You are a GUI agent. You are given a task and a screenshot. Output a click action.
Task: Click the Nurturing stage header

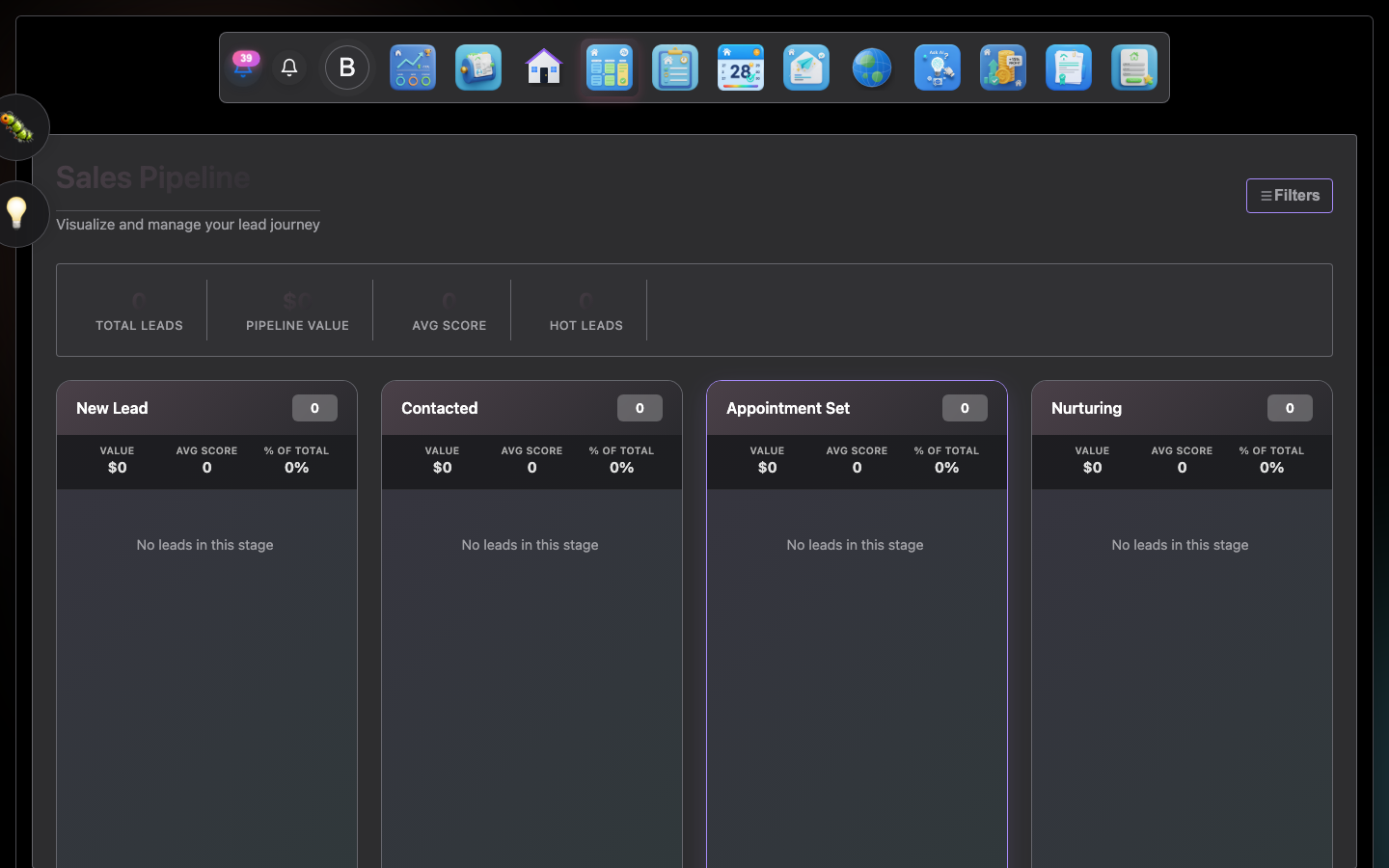click(1086, 408)
